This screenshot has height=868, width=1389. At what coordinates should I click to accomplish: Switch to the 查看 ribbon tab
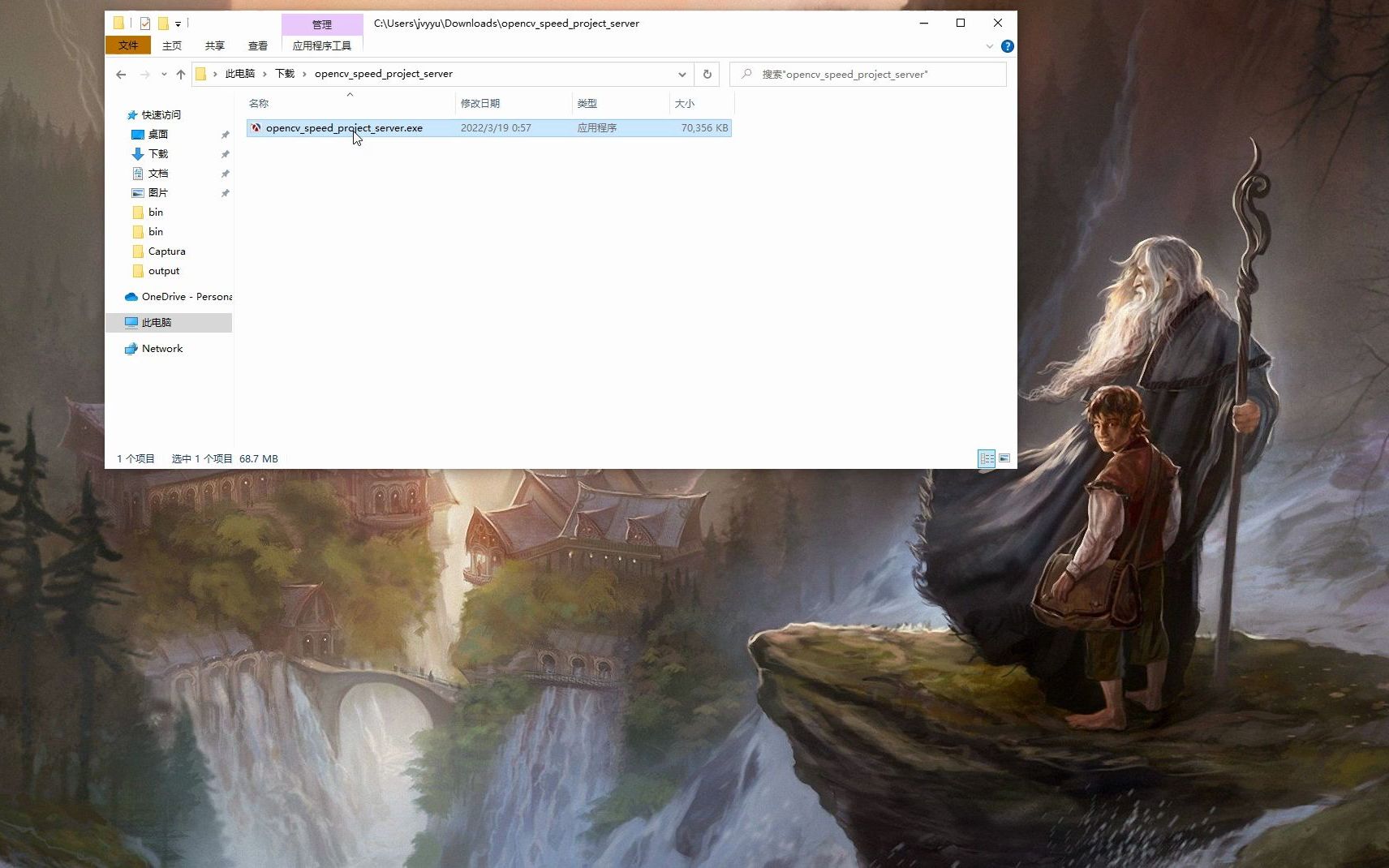258,45
